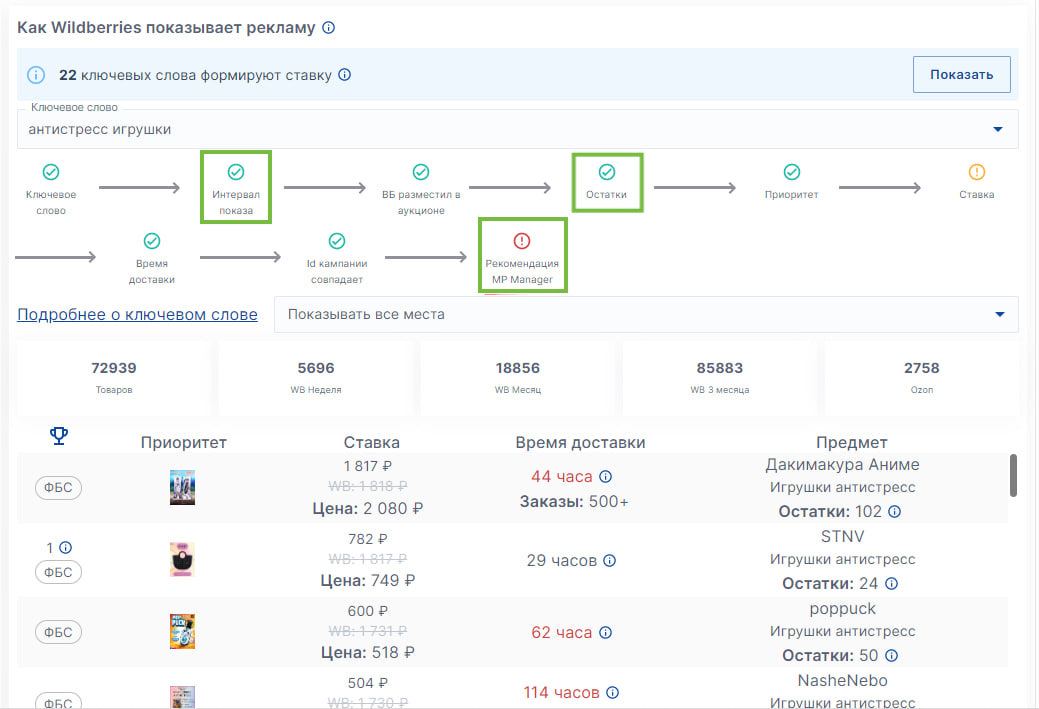Image resolution: width=1039 pixels, height=709 pixels.
Task: Click the table vertical scrollbar thumb
Action: point(1013,475)
